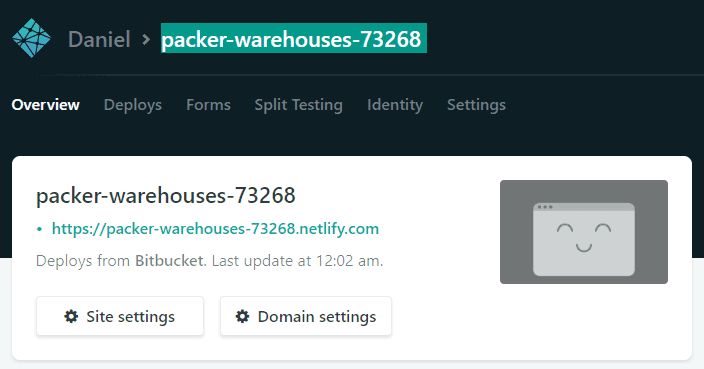Open the Forms tab
This screenshot has width=704, height=369.
coord(208,105)
